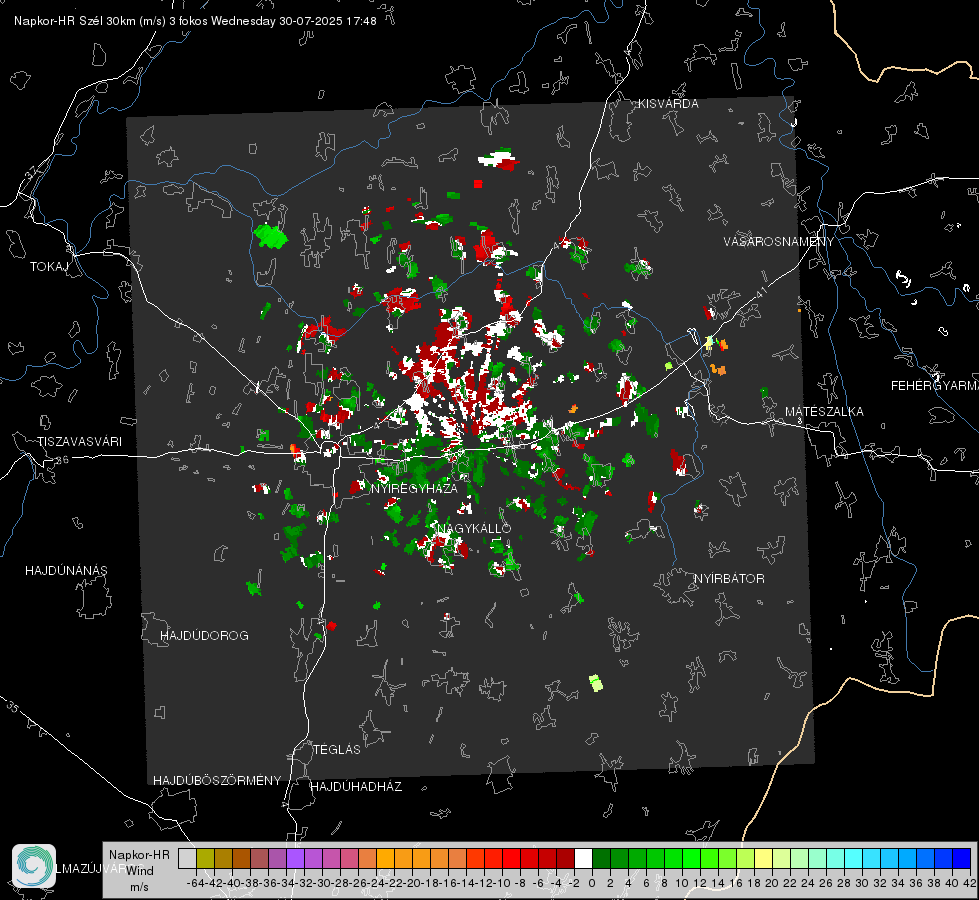This screenshot has height=900, width=979.
Task: Click road number 41 near Vásárosnamény
Action: tap(761, 292)
